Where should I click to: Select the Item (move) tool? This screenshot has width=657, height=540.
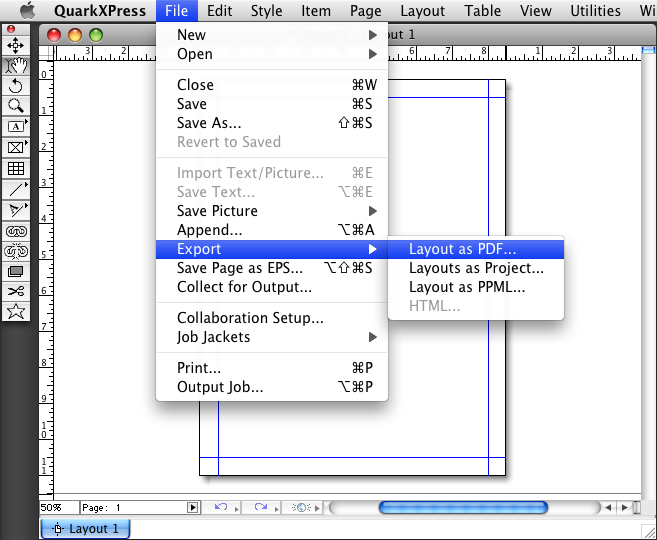click(x=16, y=45)
